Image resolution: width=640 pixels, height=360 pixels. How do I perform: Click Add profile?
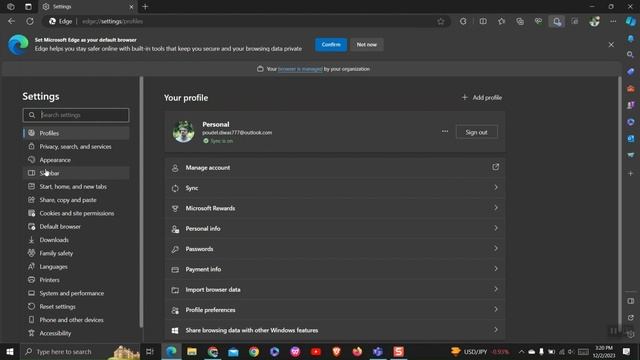pos(482,98)
